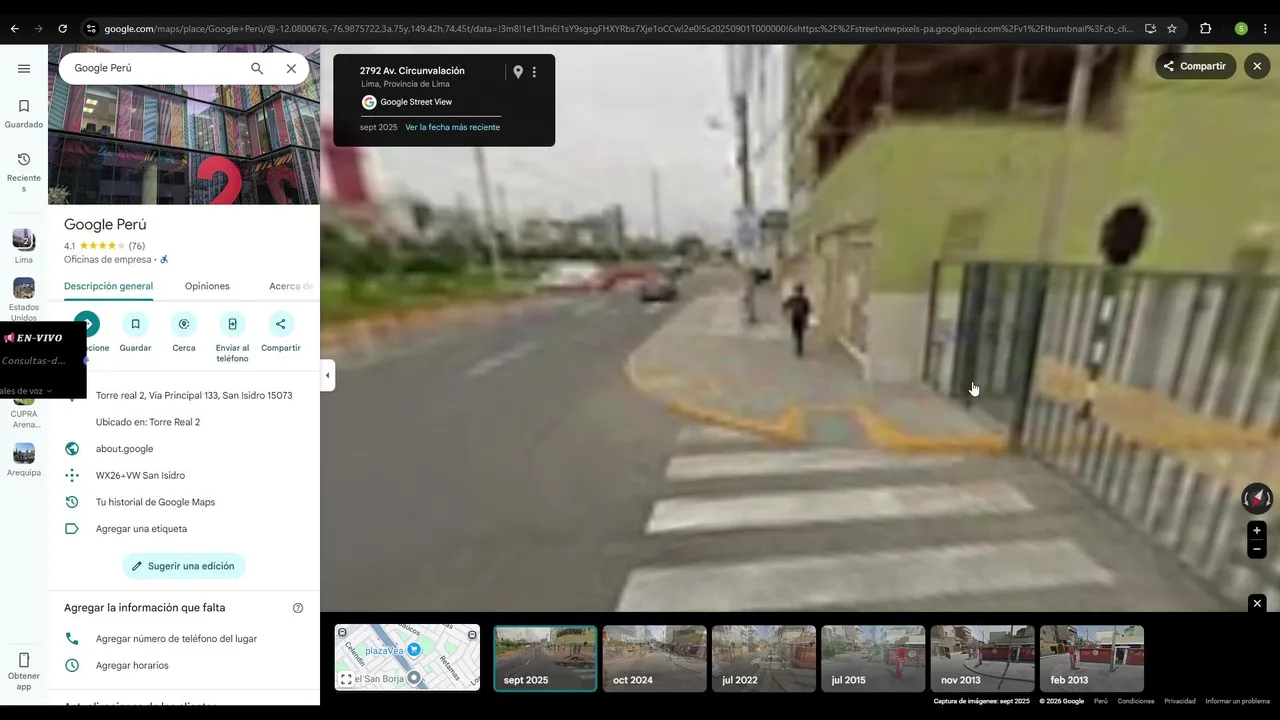Open the hamburger main menu
Screen dimensions: 1280x720
pyautogui.click(x=24, y=69)
